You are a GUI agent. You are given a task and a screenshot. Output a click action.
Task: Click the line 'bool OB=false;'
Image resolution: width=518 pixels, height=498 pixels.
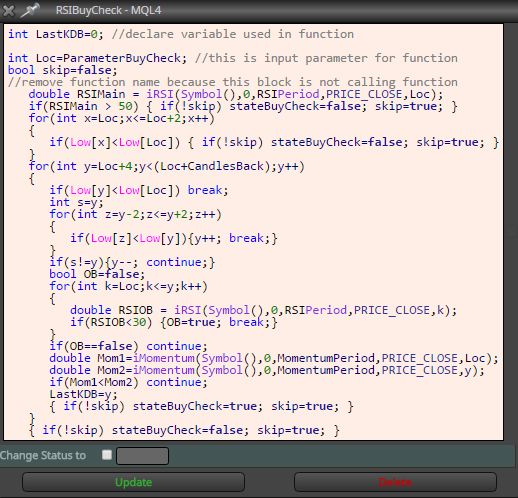(x=97, y=274)
